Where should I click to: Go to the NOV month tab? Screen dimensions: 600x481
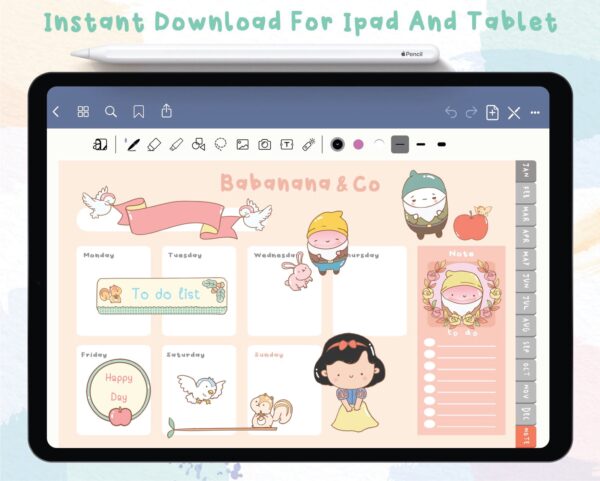(x=526, y=392)
